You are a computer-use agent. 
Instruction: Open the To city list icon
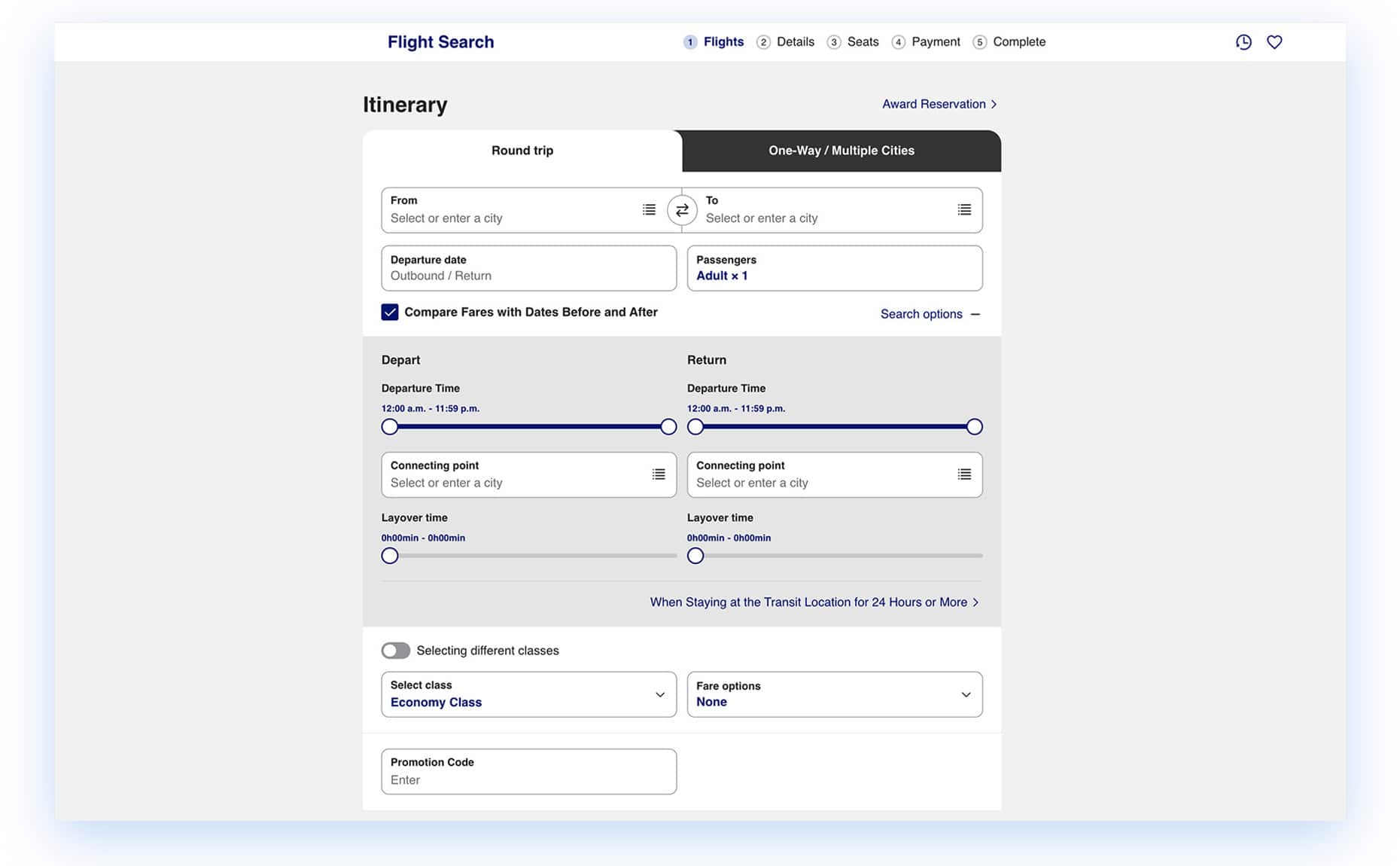coord(964,210)
